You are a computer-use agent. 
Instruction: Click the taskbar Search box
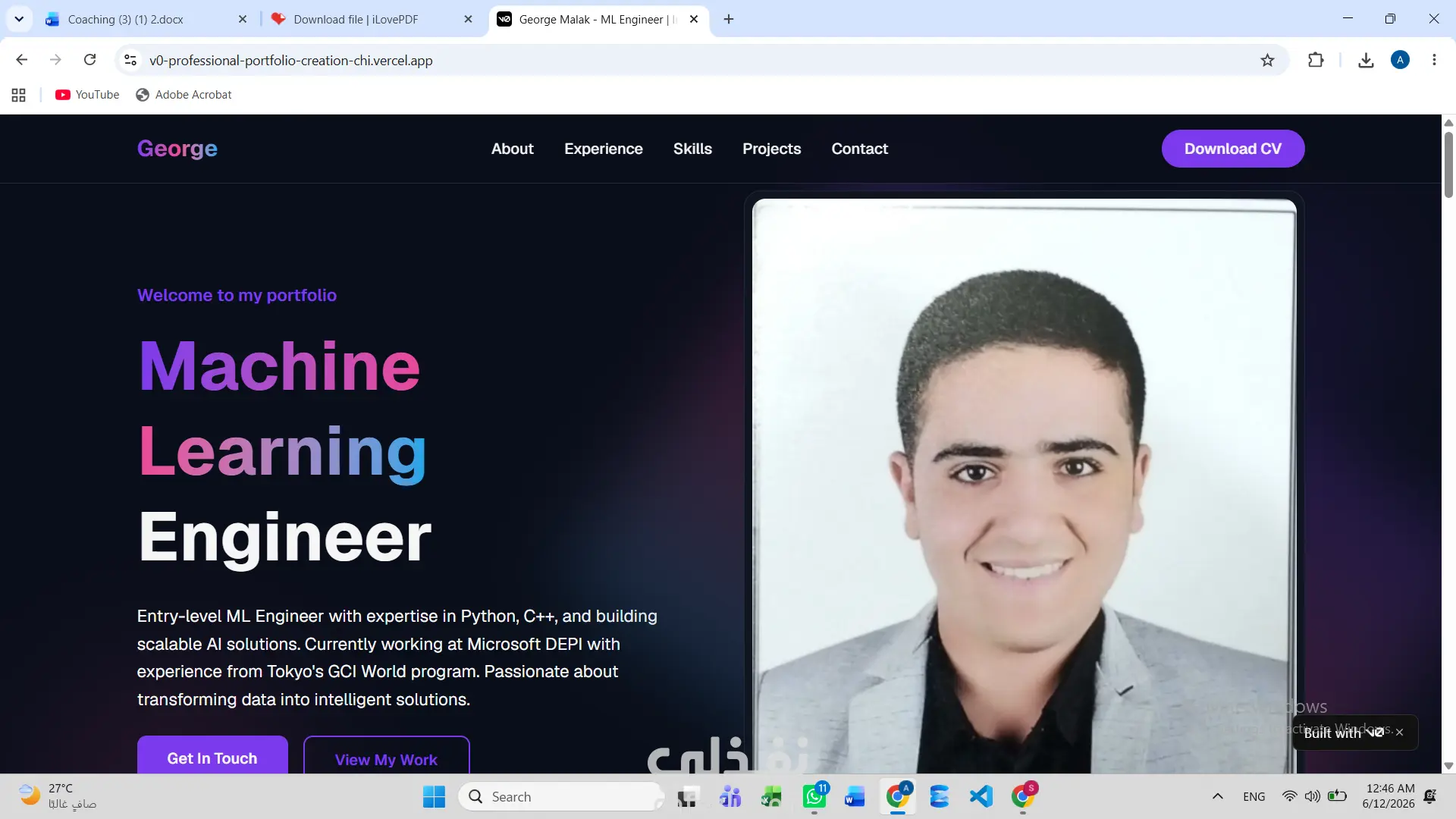pos(561,796)
